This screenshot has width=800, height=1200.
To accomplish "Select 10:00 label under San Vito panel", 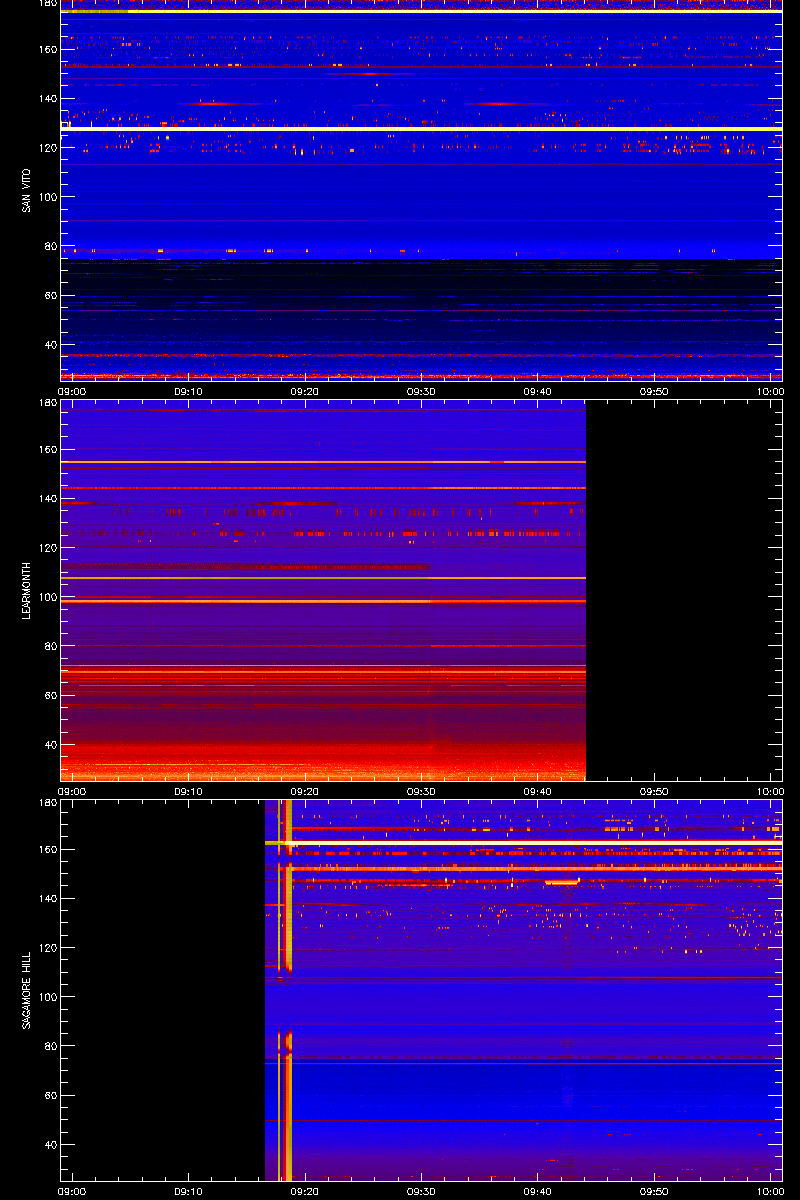I will [x=770, y=392].
